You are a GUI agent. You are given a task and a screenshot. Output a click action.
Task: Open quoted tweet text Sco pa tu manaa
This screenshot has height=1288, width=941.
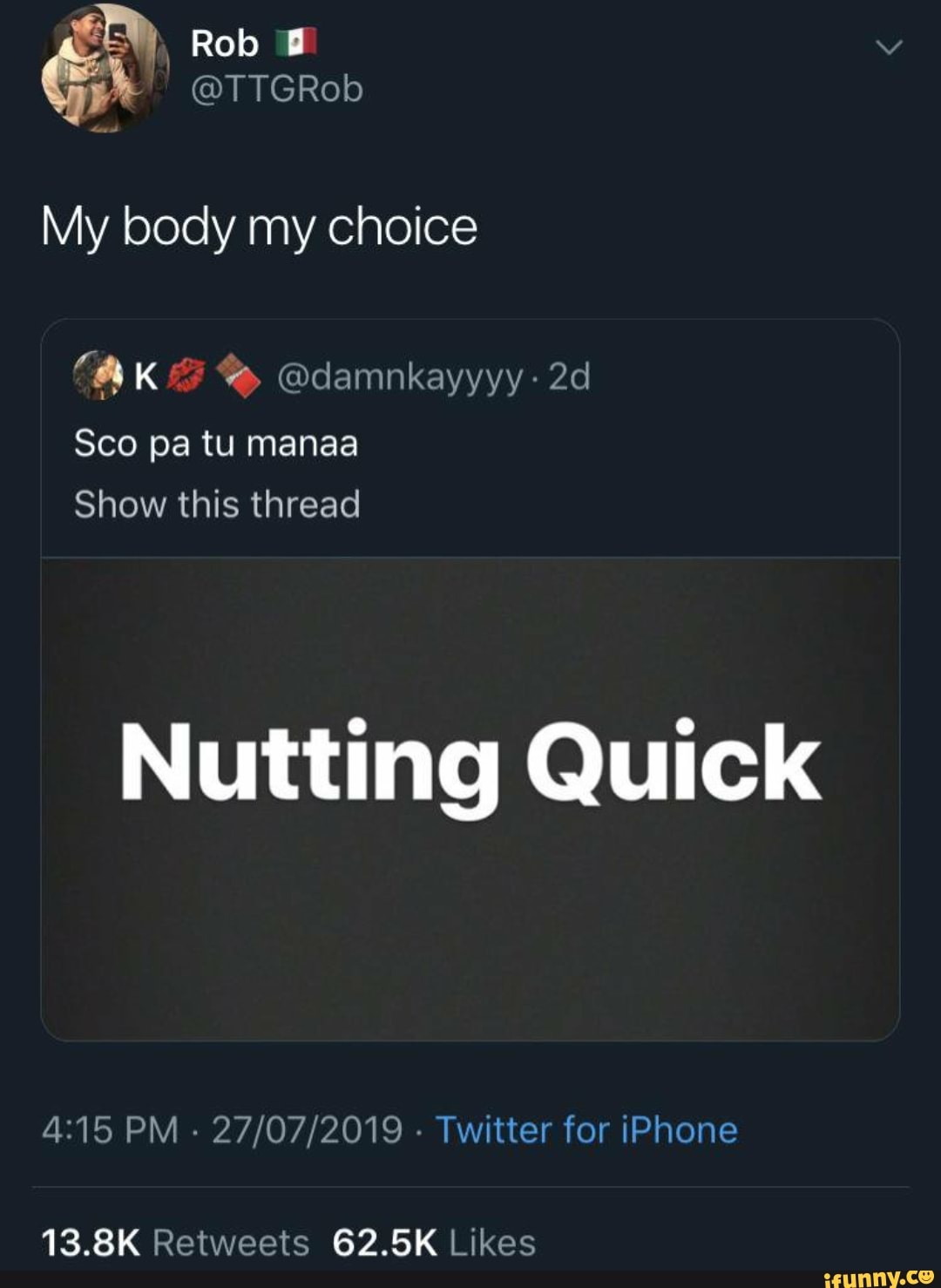[x=216, y=444]
